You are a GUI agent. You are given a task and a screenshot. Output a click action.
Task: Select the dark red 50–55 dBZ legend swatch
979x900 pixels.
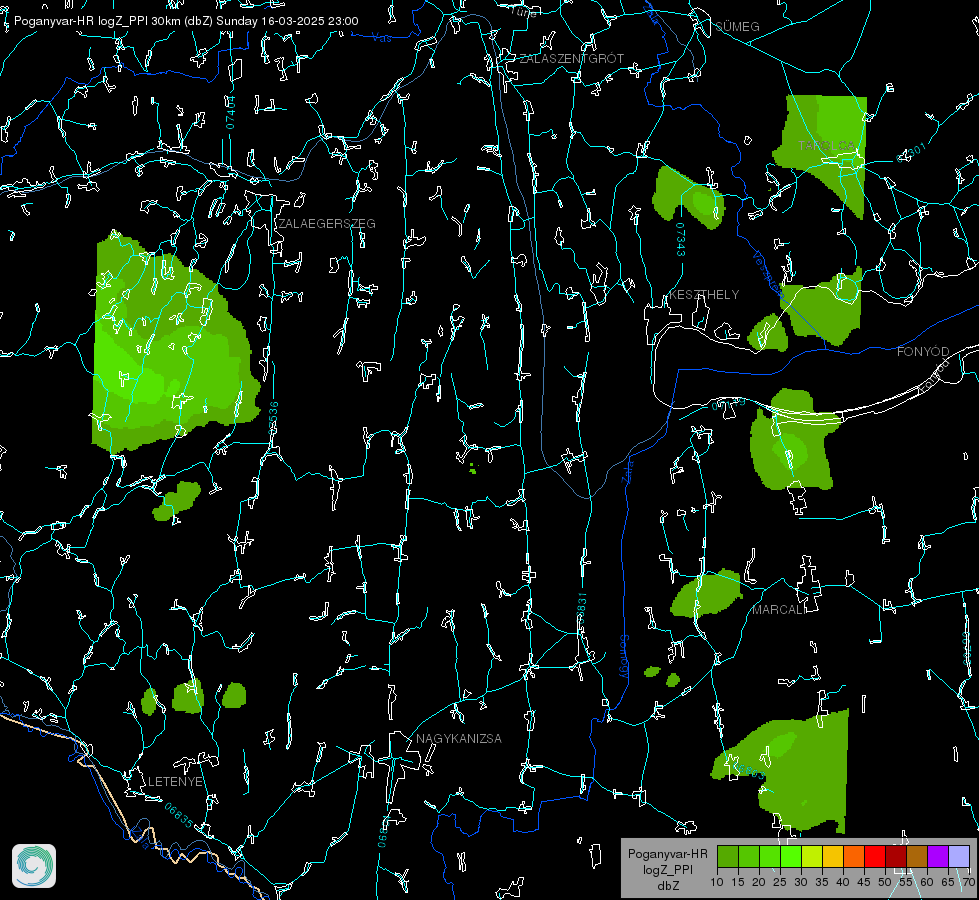pos(896,856)
